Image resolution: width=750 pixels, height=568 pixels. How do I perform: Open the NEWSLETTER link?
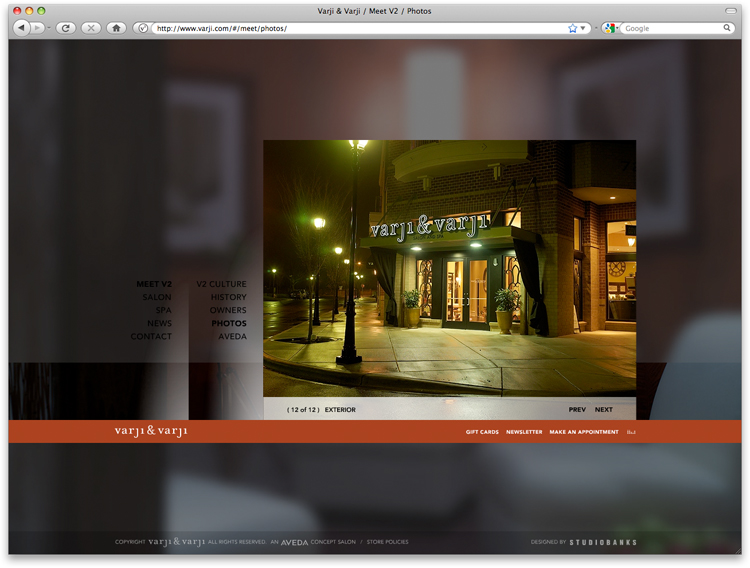coord(524,432)
